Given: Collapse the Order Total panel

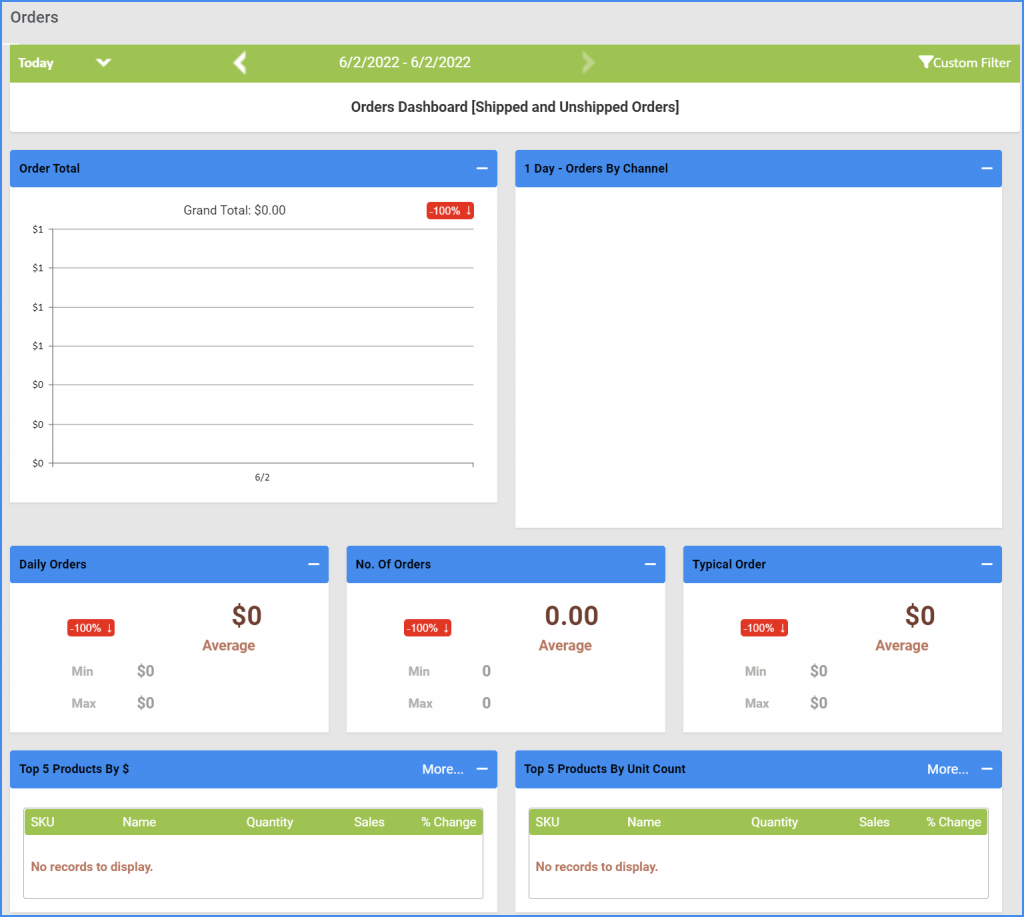Looking at the screenshot, I should [481, 168].
